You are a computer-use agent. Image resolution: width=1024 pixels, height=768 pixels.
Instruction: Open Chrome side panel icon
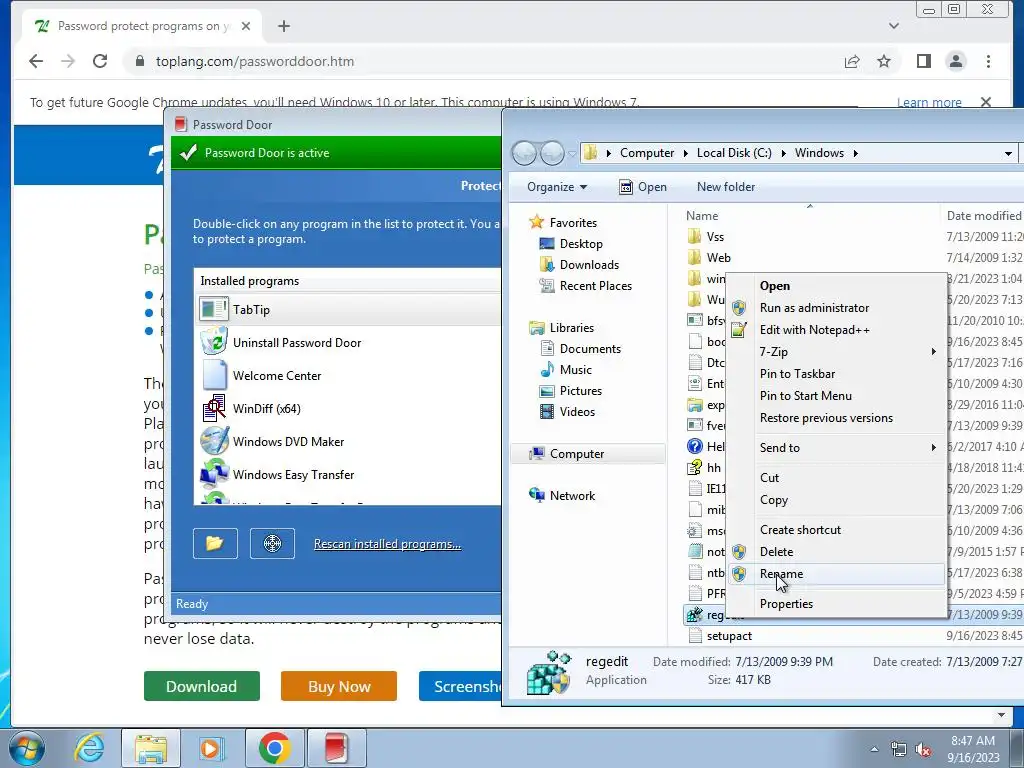click(x=923, y=61)
